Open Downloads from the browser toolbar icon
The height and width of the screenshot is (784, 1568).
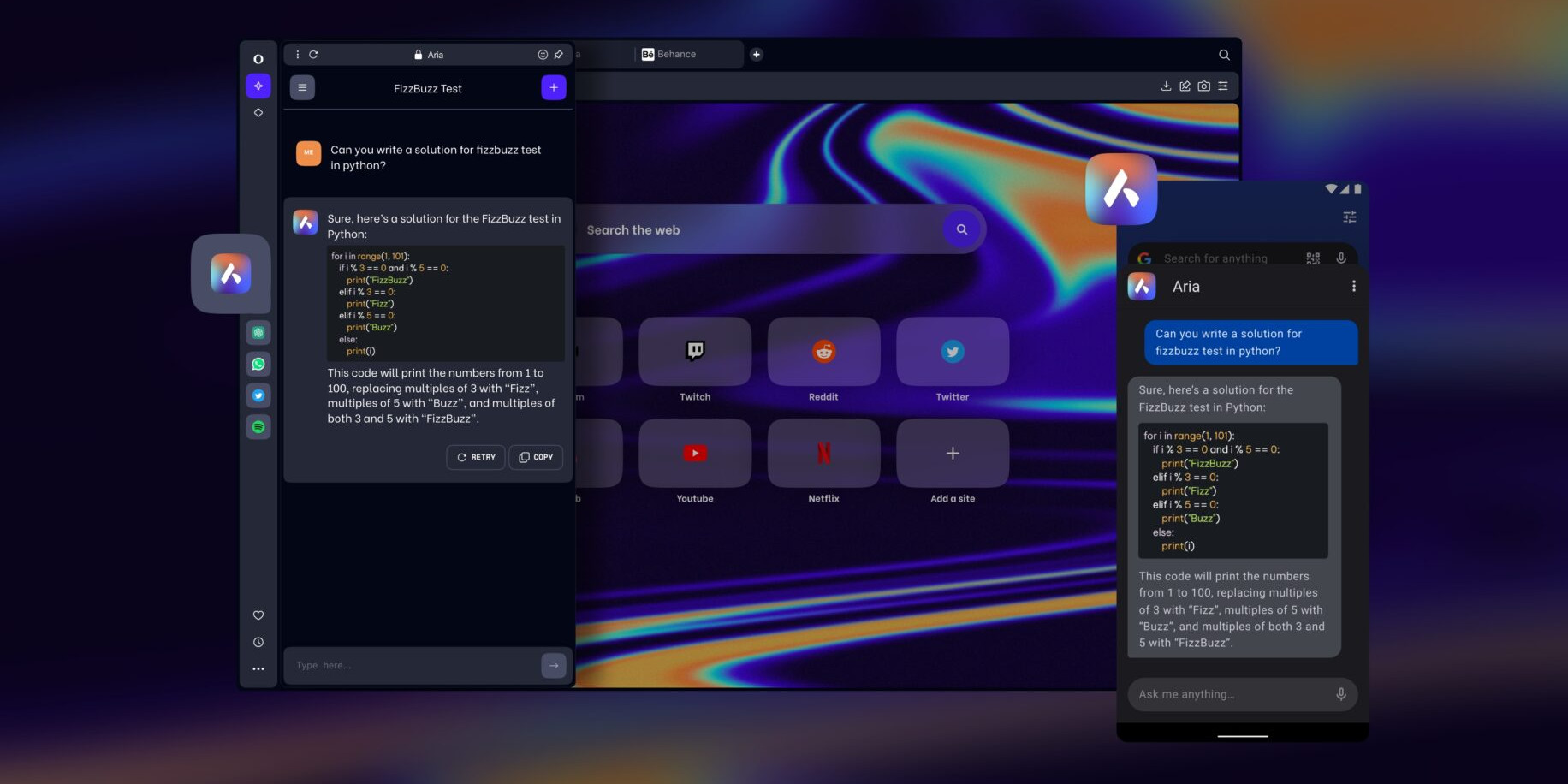tap(1166, 86)
